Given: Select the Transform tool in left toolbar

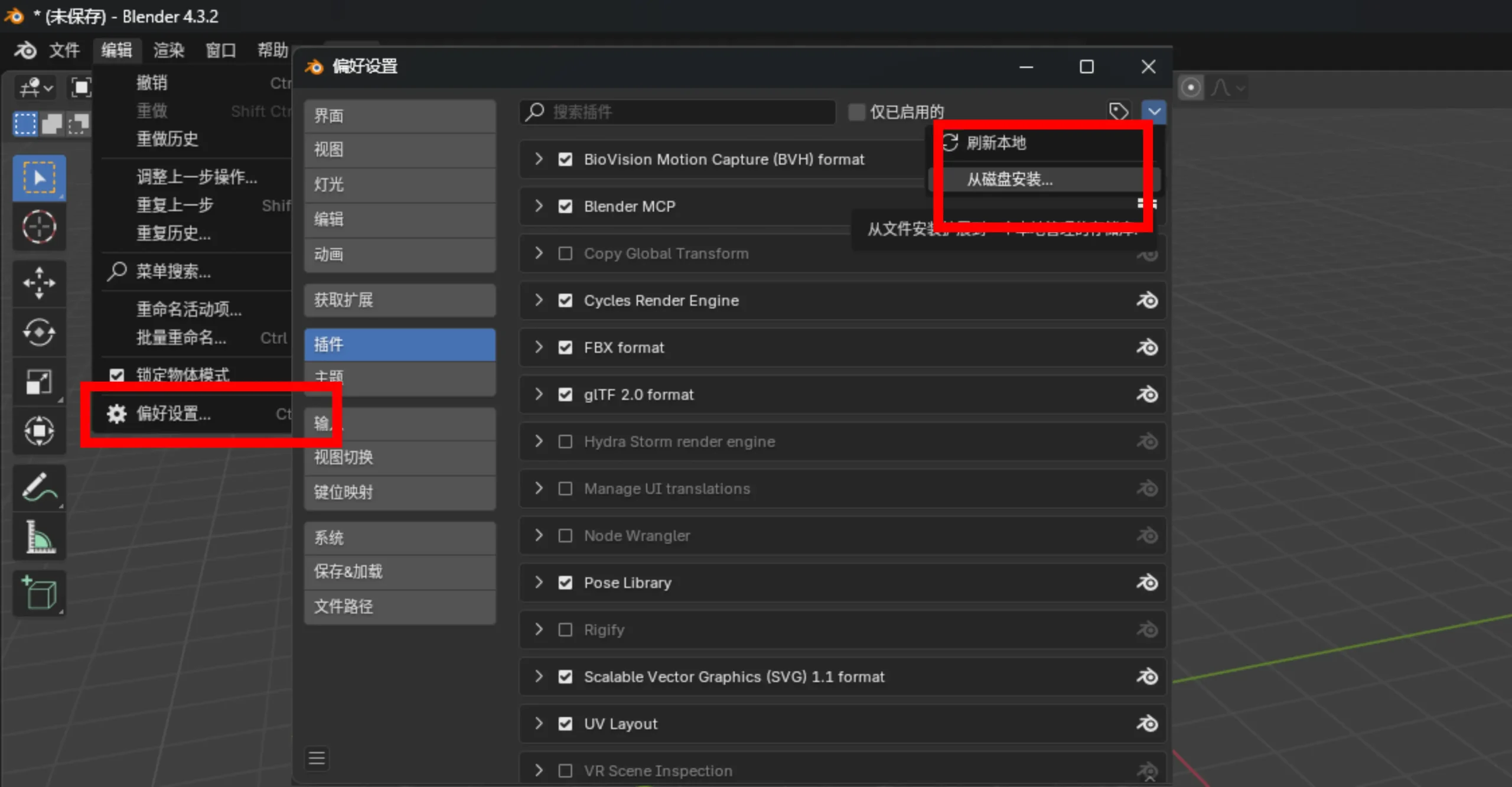Looking at the screenshot, I should [x=39, y=431].
